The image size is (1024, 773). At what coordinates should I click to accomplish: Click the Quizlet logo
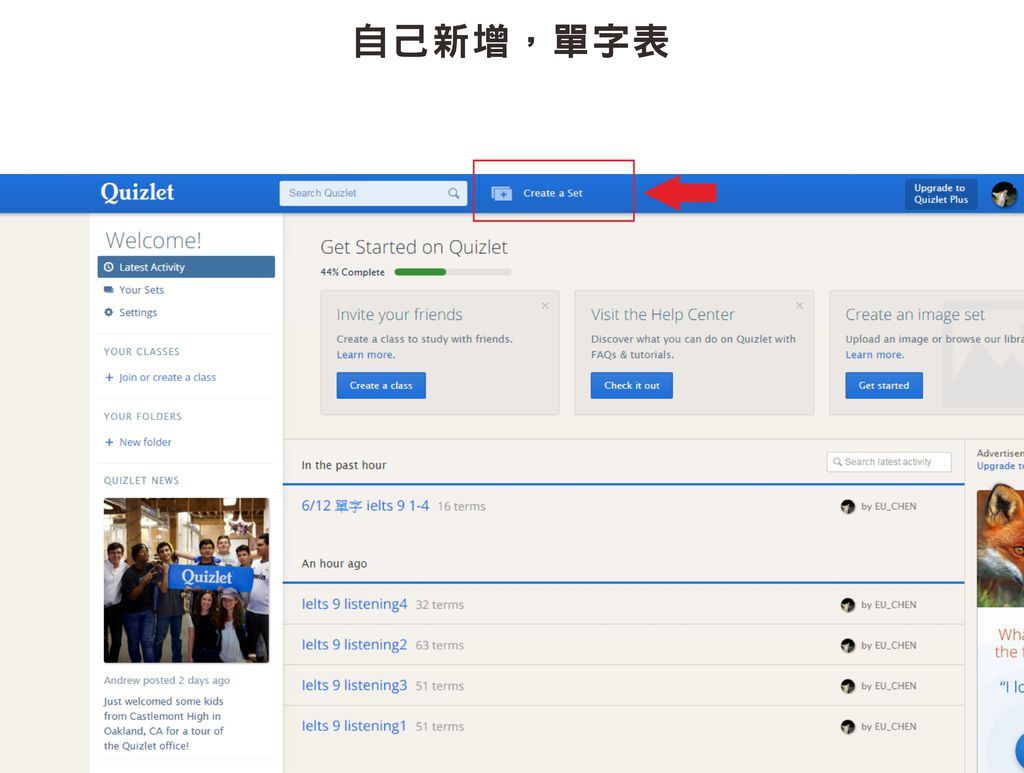point(137,192)
